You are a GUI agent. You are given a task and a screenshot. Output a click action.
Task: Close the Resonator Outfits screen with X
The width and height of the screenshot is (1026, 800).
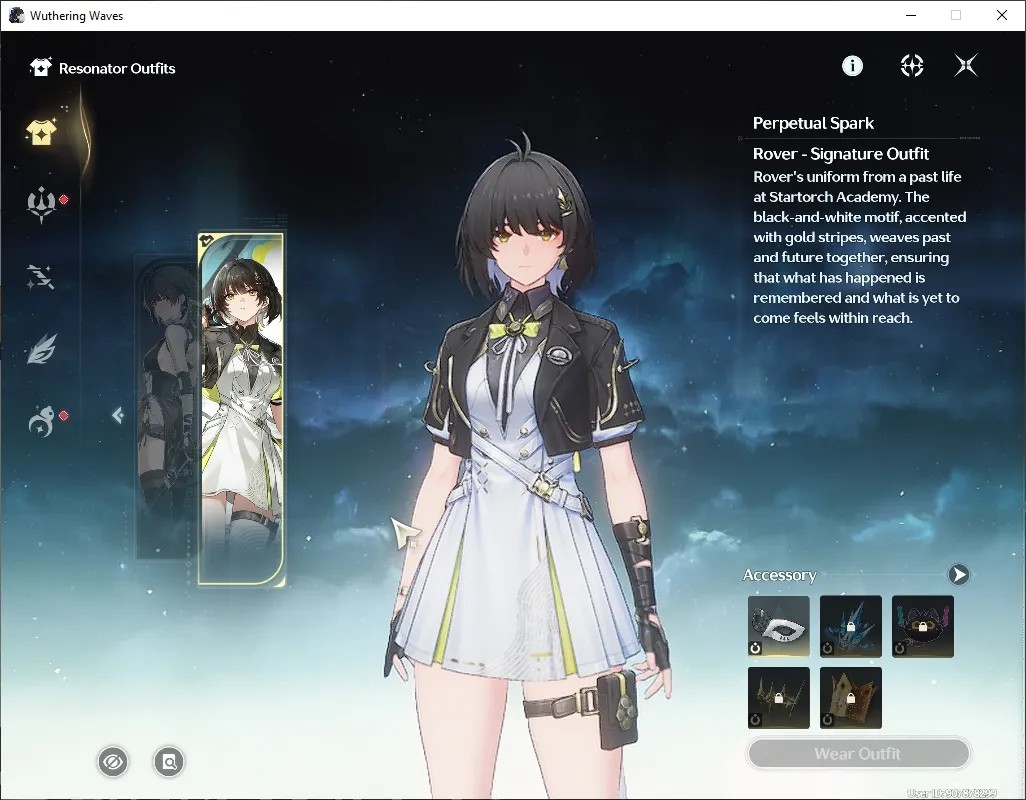[x=966, y=65]
